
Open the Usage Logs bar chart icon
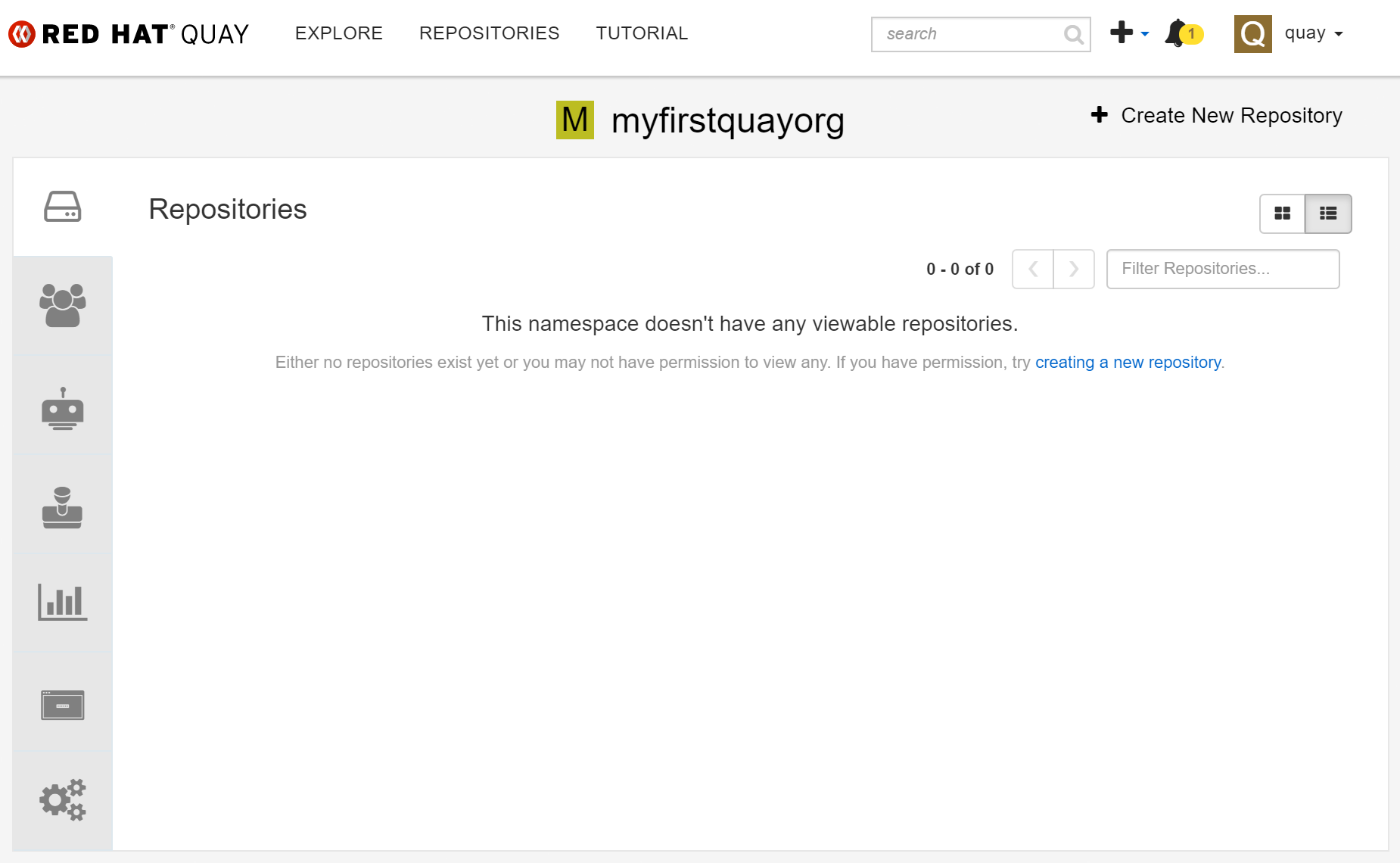(63, 603)
